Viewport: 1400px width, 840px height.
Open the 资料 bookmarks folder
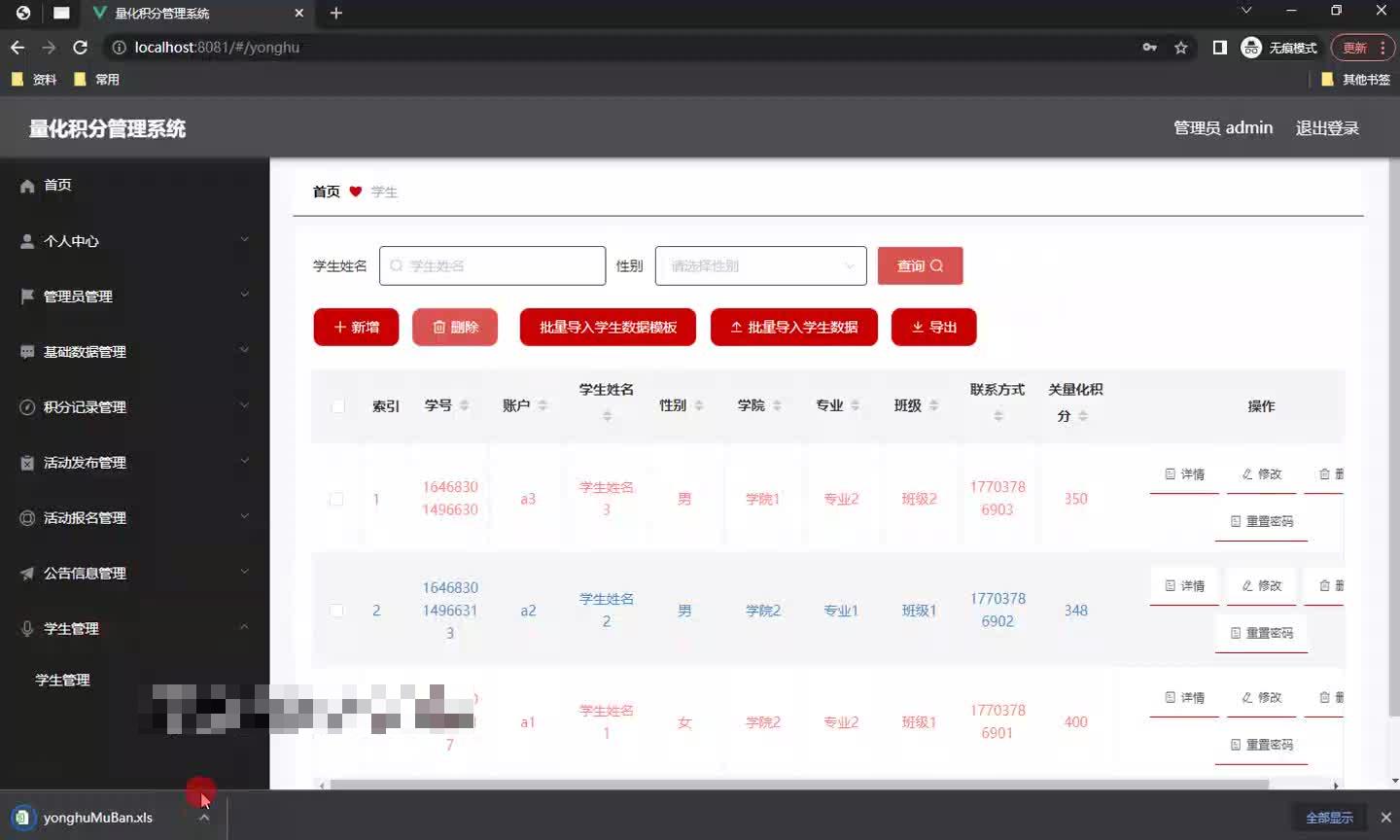[34, 80]
